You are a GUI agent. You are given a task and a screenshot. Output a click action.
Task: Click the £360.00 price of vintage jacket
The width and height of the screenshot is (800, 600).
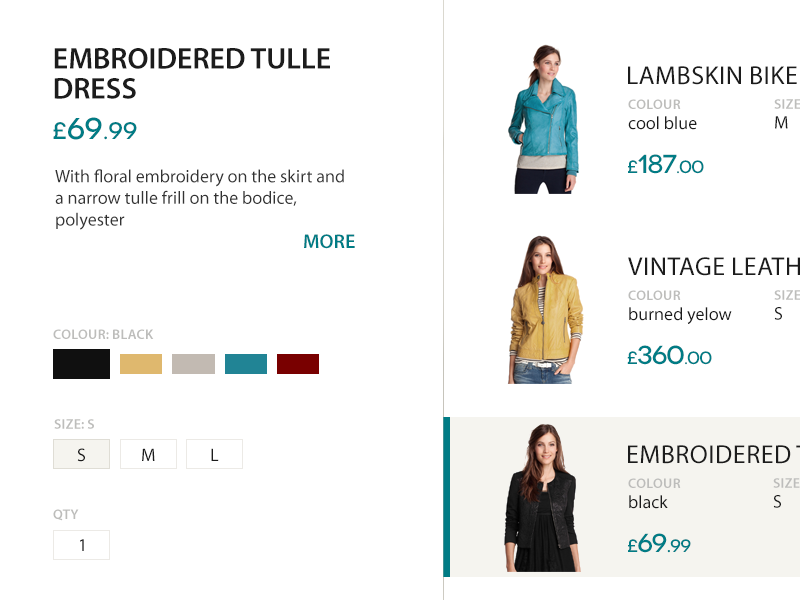669,356
